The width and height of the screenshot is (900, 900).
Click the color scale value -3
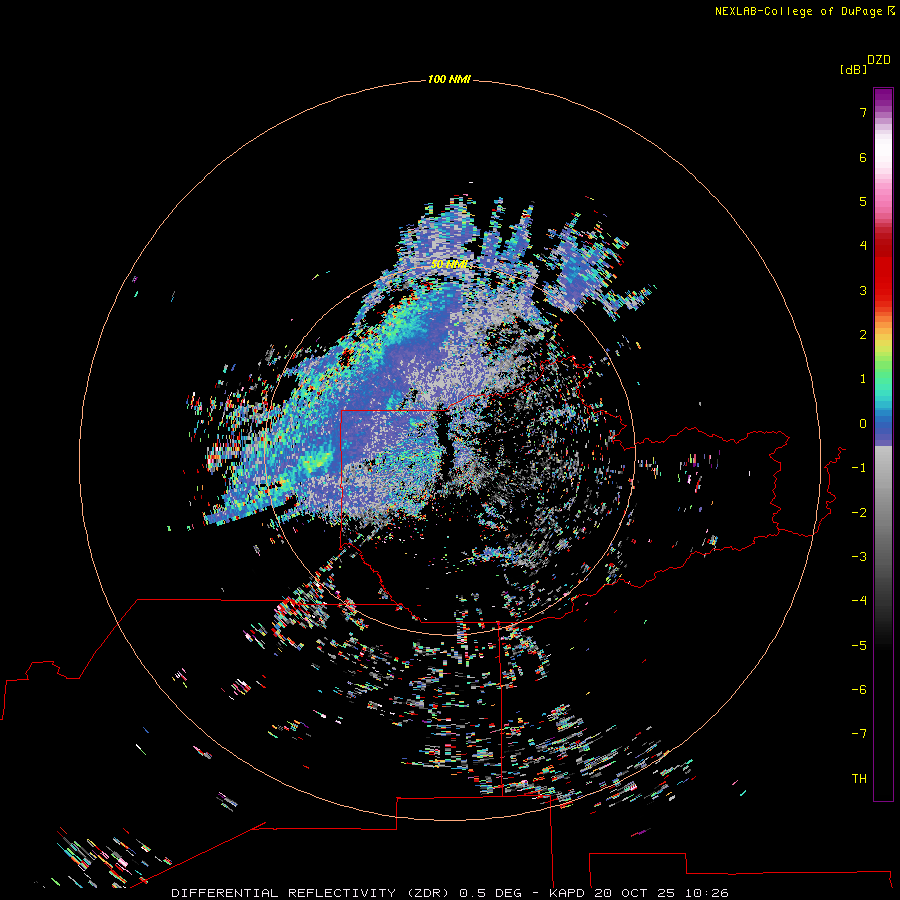click(859, 557)
